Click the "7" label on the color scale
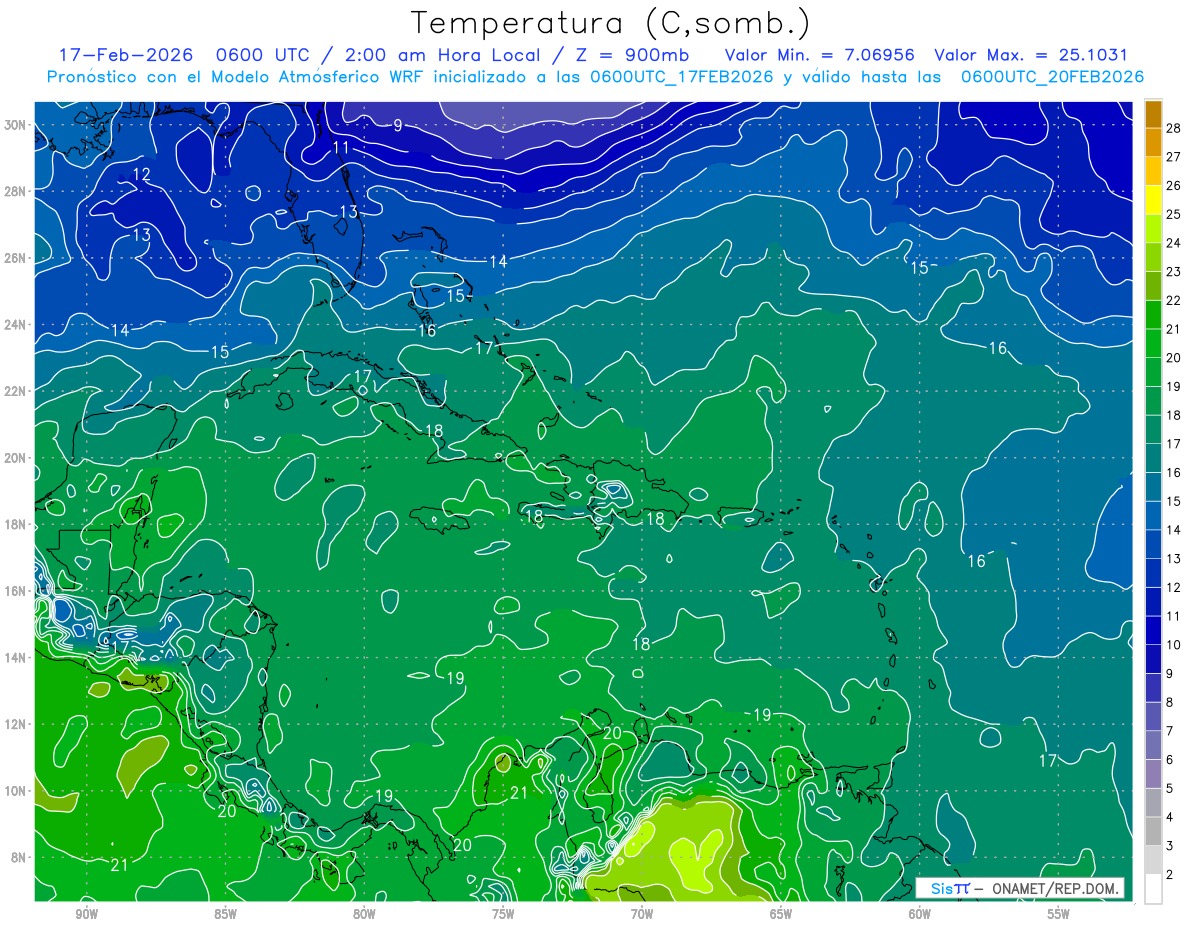Image resolution: width=1200 pixels, height=927 pixels. click(x=1170, y=731)
